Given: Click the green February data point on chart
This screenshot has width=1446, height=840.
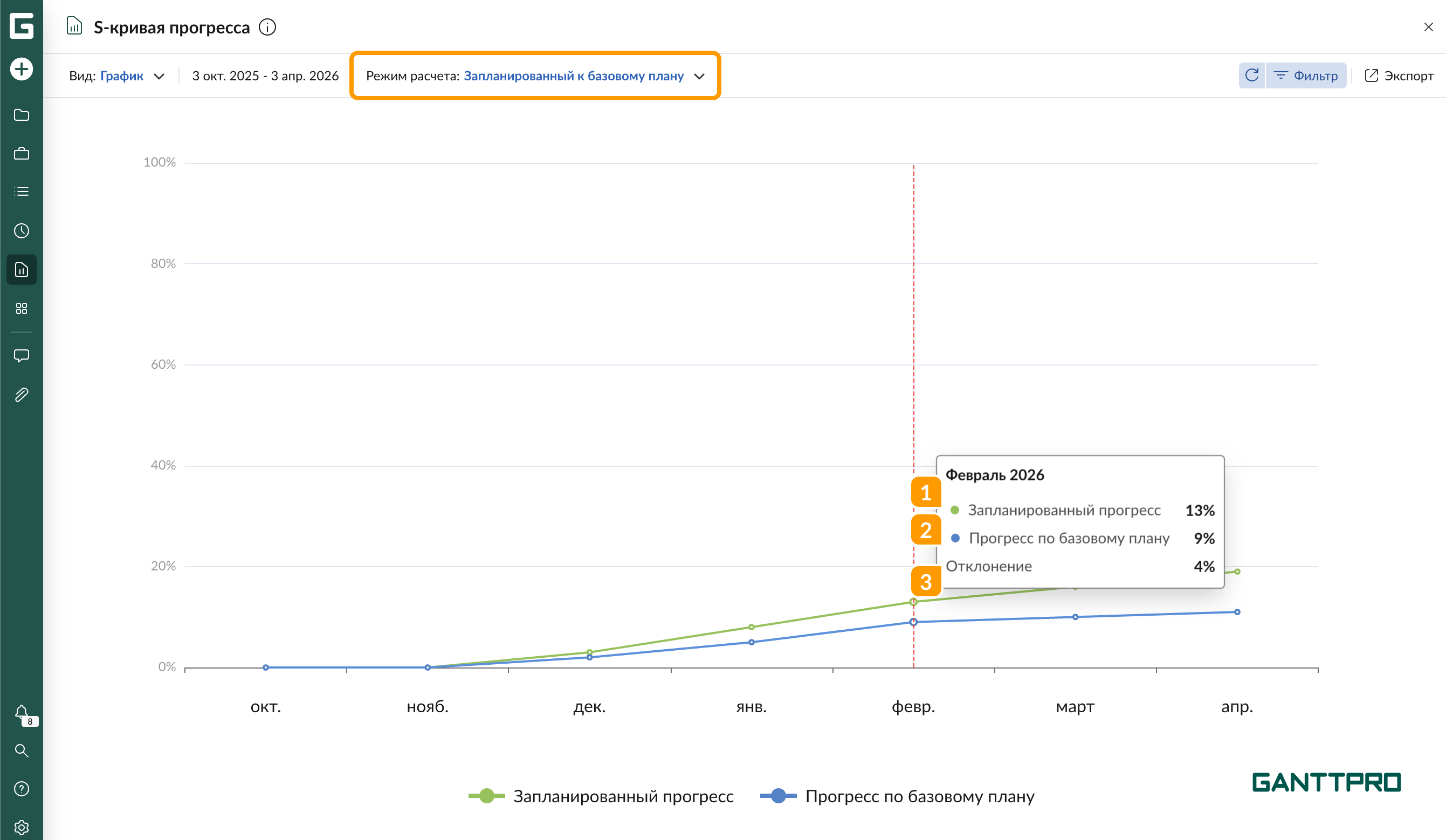Looking at the screenshot, I should click(913, 602).
